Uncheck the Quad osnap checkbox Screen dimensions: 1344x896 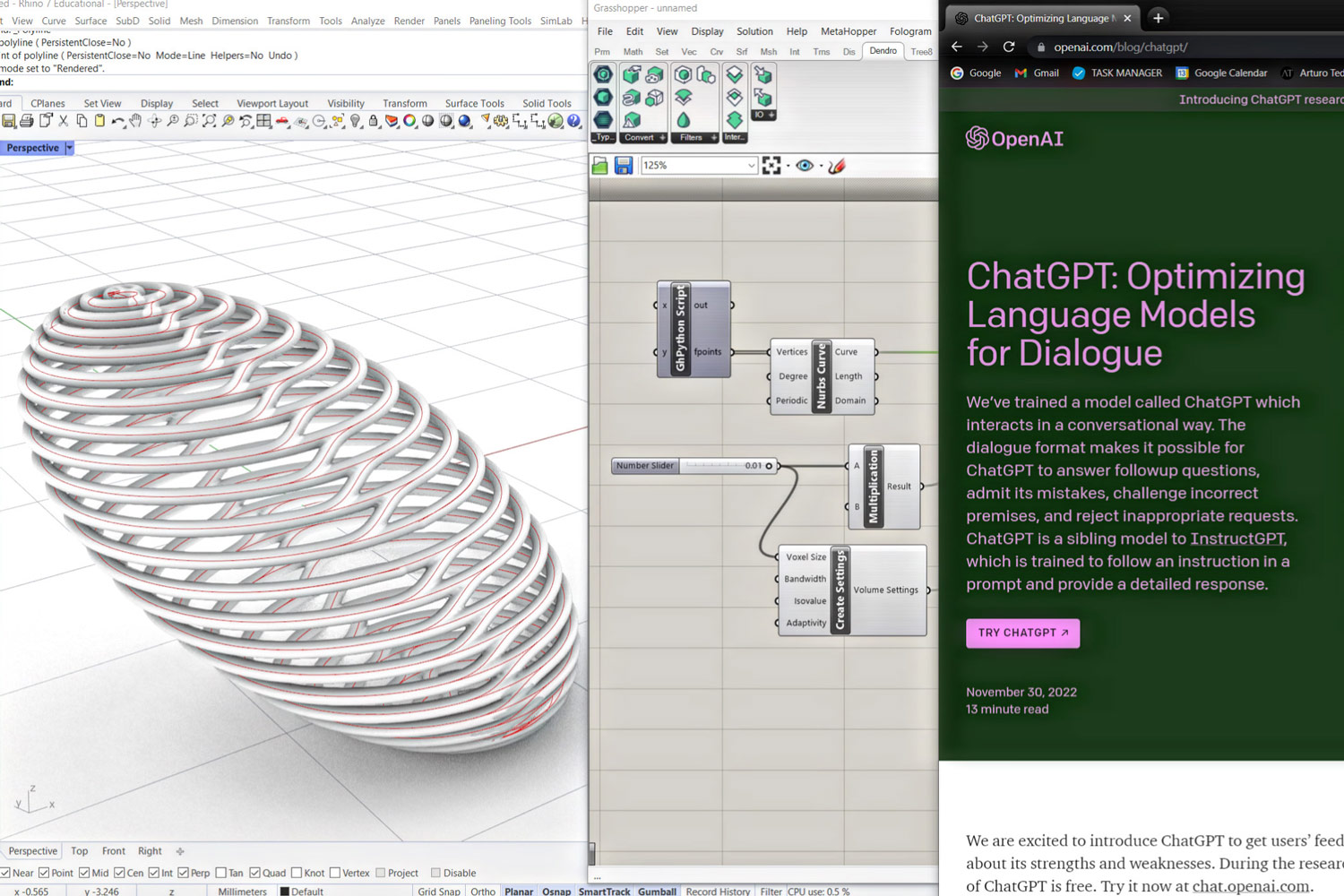pyautogui.click(x=255, y=873)
